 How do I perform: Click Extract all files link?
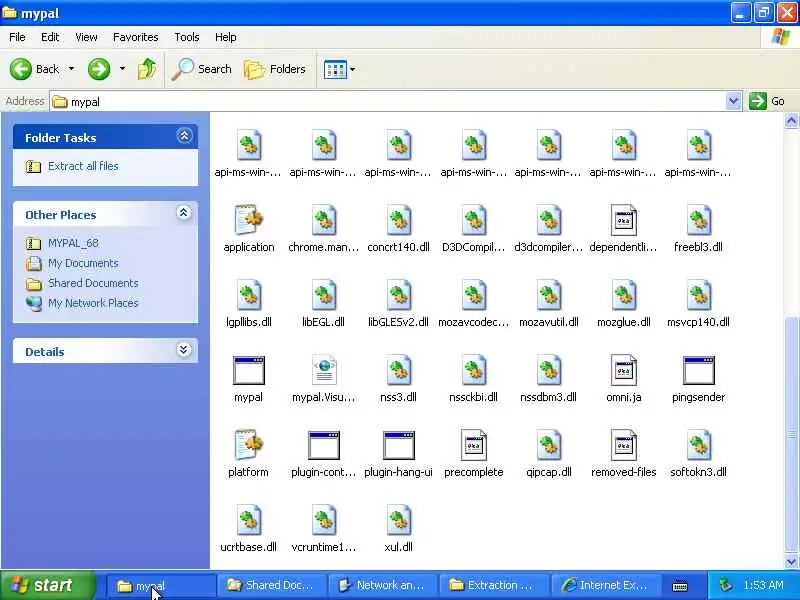(83, 166)
